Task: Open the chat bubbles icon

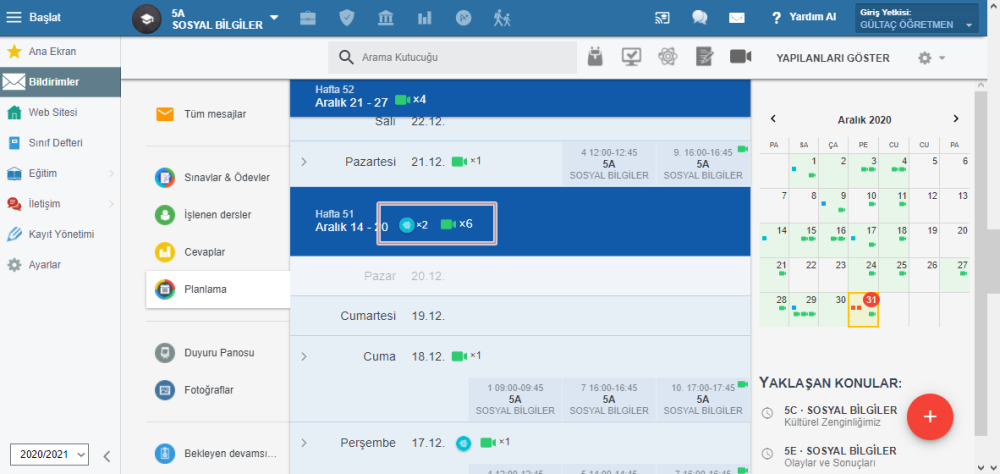Action: [x=700, y=18]
